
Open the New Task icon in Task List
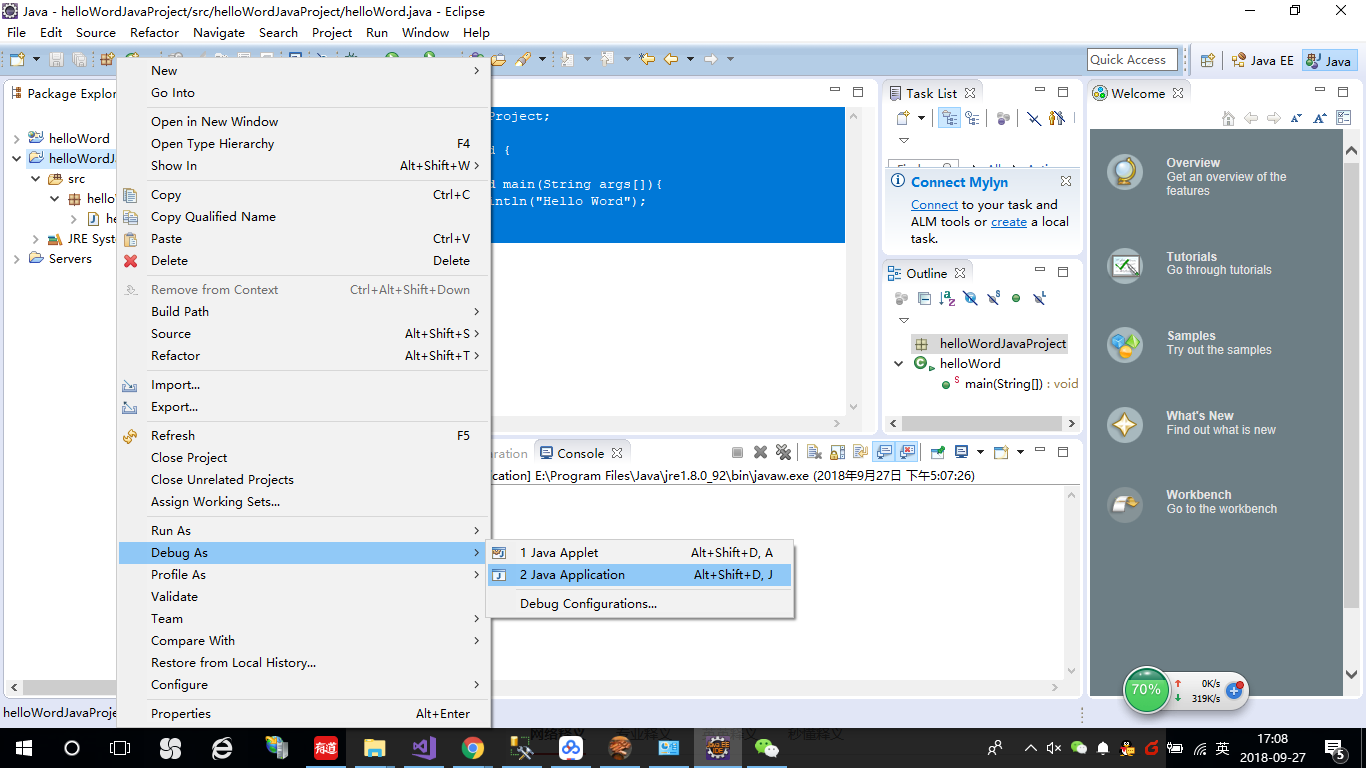(x=904, y=118)
